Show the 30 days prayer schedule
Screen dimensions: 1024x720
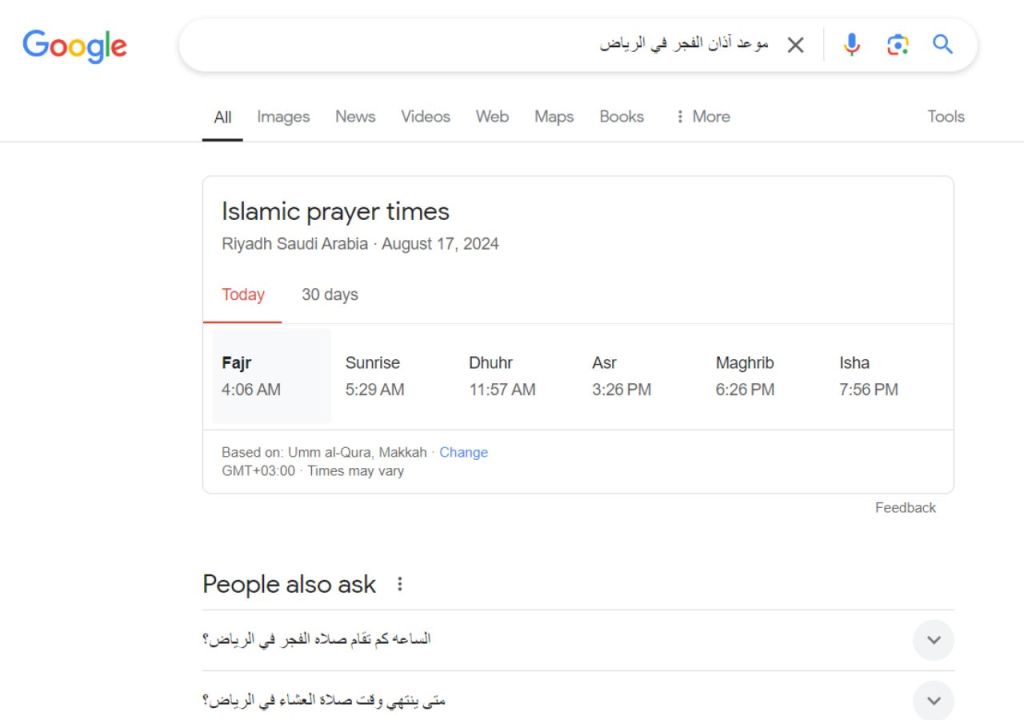[330, 295]
